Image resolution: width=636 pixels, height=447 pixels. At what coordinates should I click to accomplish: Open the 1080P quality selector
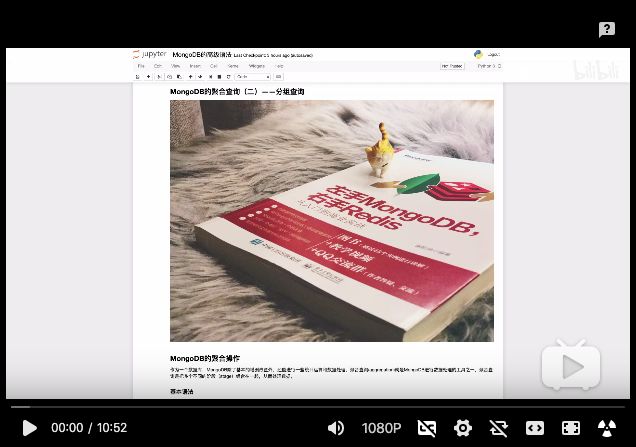[x=381, y=428]
